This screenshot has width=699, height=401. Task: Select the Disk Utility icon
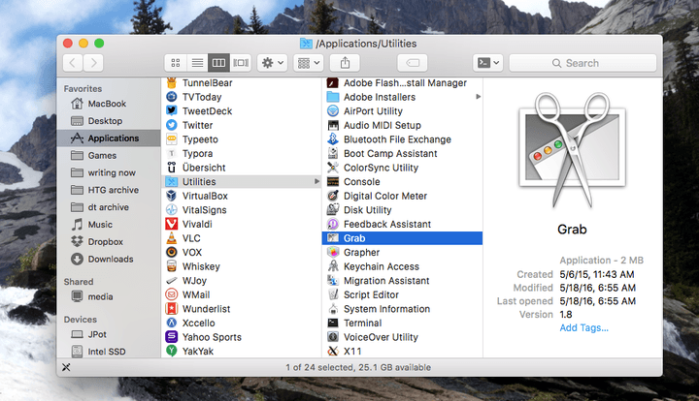point(333,210)
